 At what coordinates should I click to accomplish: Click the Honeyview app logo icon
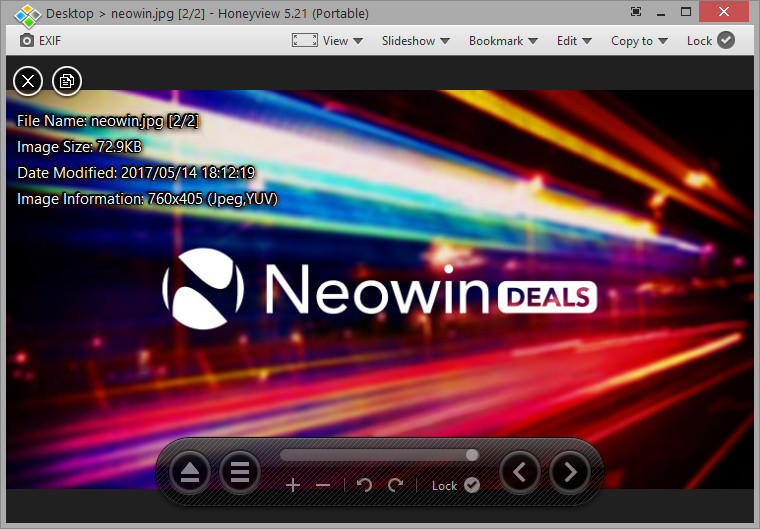pyautogui.click(x=27, y=16)
